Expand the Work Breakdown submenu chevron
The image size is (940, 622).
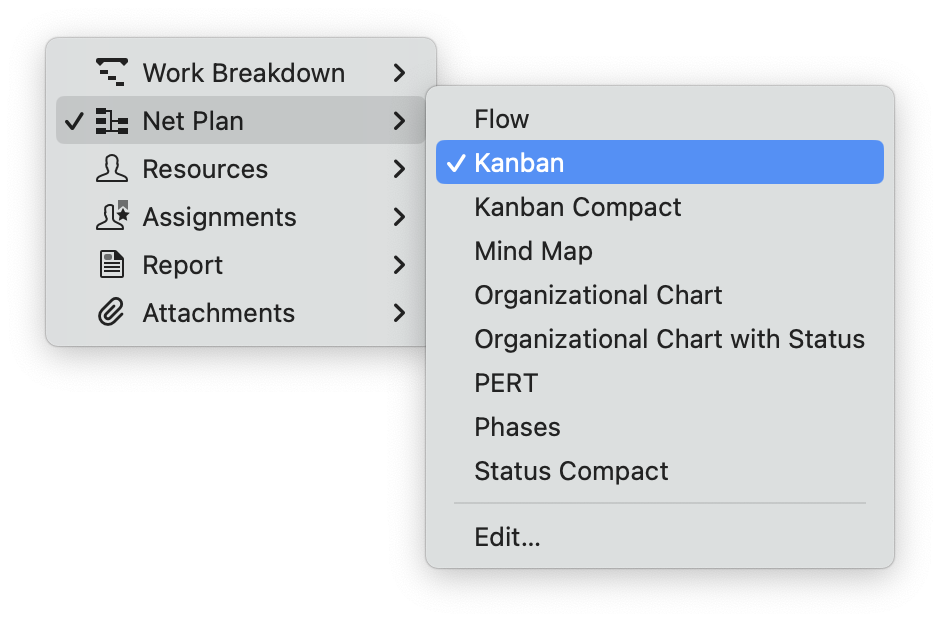point(399,71)
